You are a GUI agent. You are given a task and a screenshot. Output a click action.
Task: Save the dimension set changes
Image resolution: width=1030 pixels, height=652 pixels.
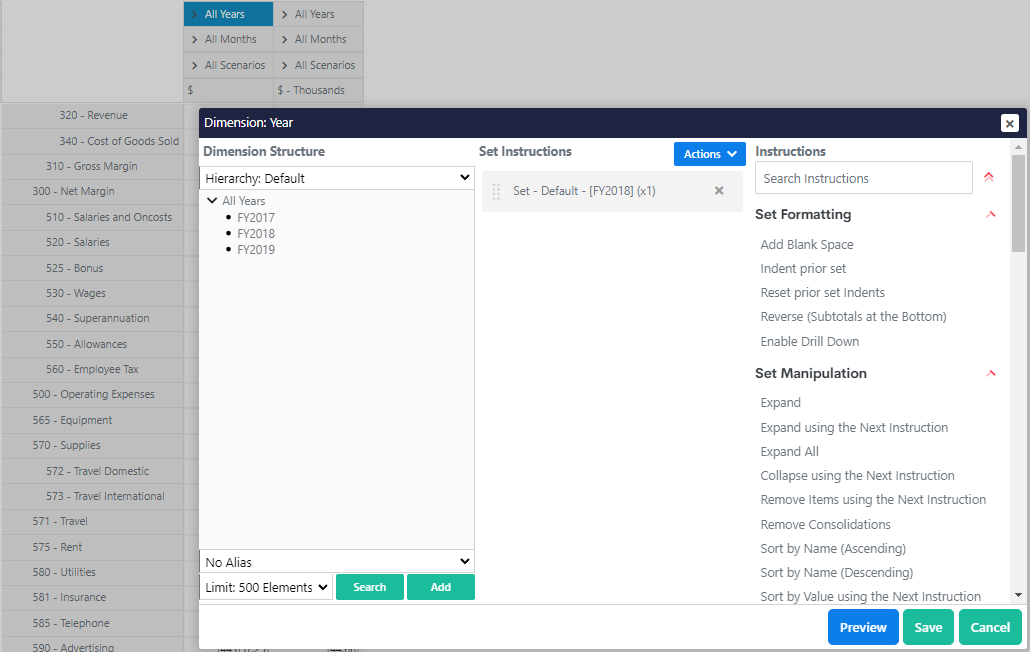[928, 627]
